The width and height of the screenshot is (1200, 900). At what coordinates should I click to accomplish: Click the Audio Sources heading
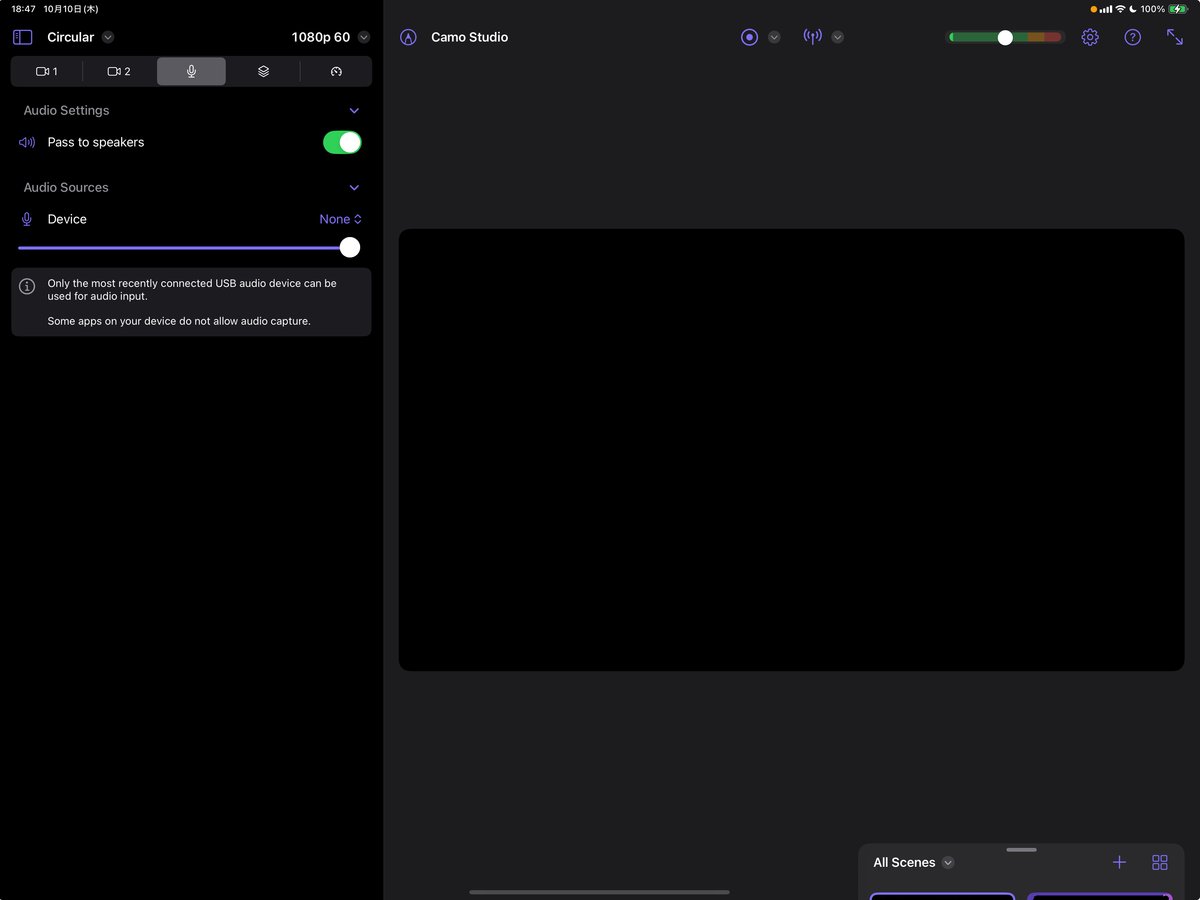coord(66,188)
